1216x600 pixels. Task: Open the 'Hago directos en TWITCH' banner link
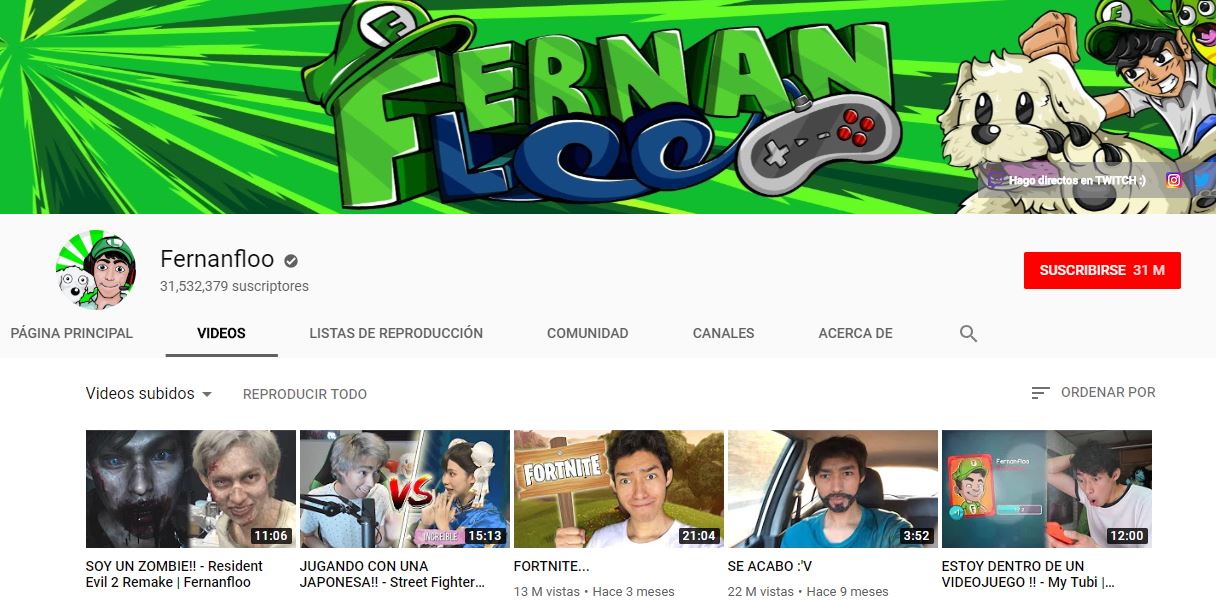[x=1065, y=180]
